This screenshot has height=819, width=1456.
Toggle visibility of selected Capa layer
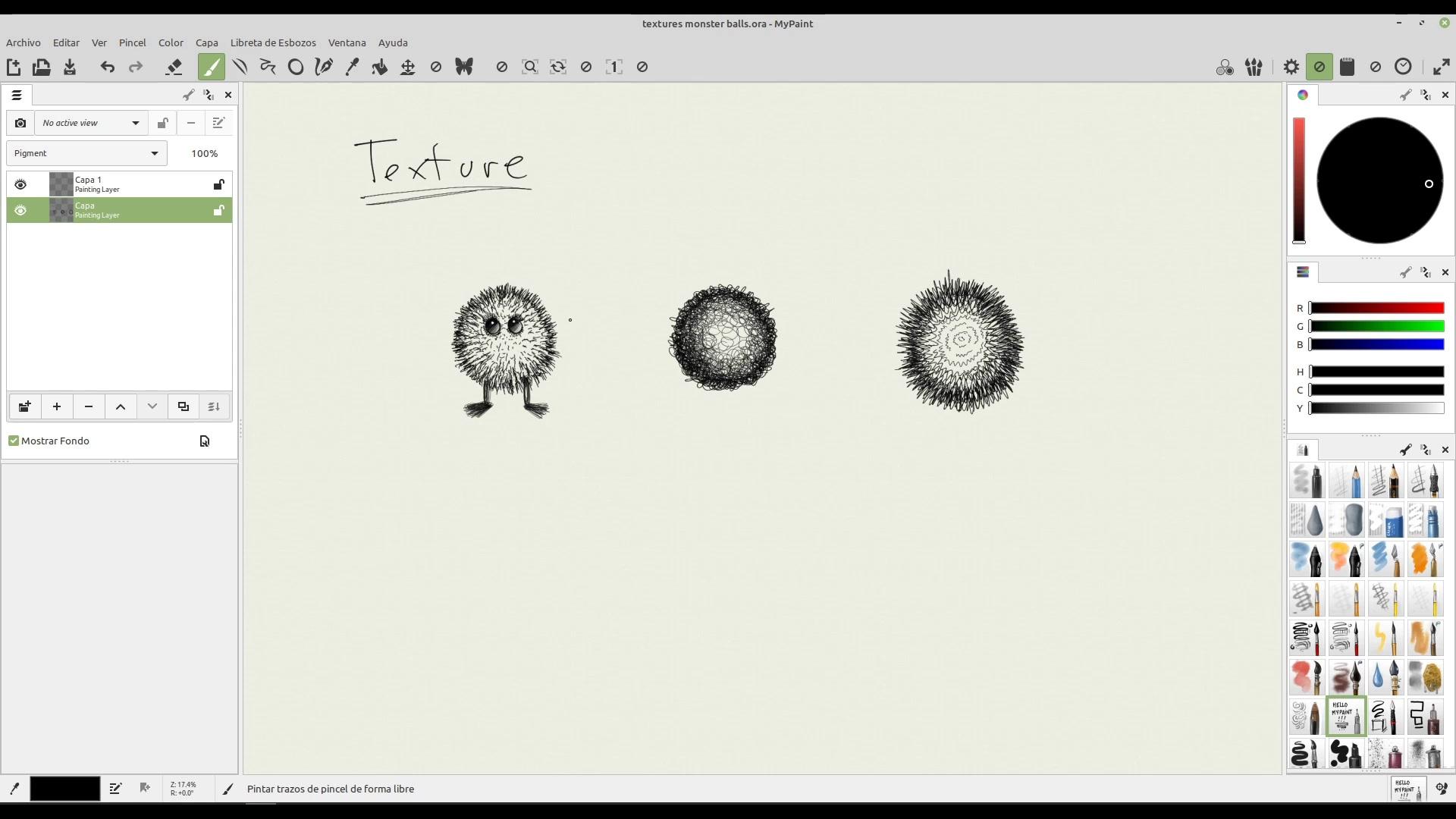[20, 210]
